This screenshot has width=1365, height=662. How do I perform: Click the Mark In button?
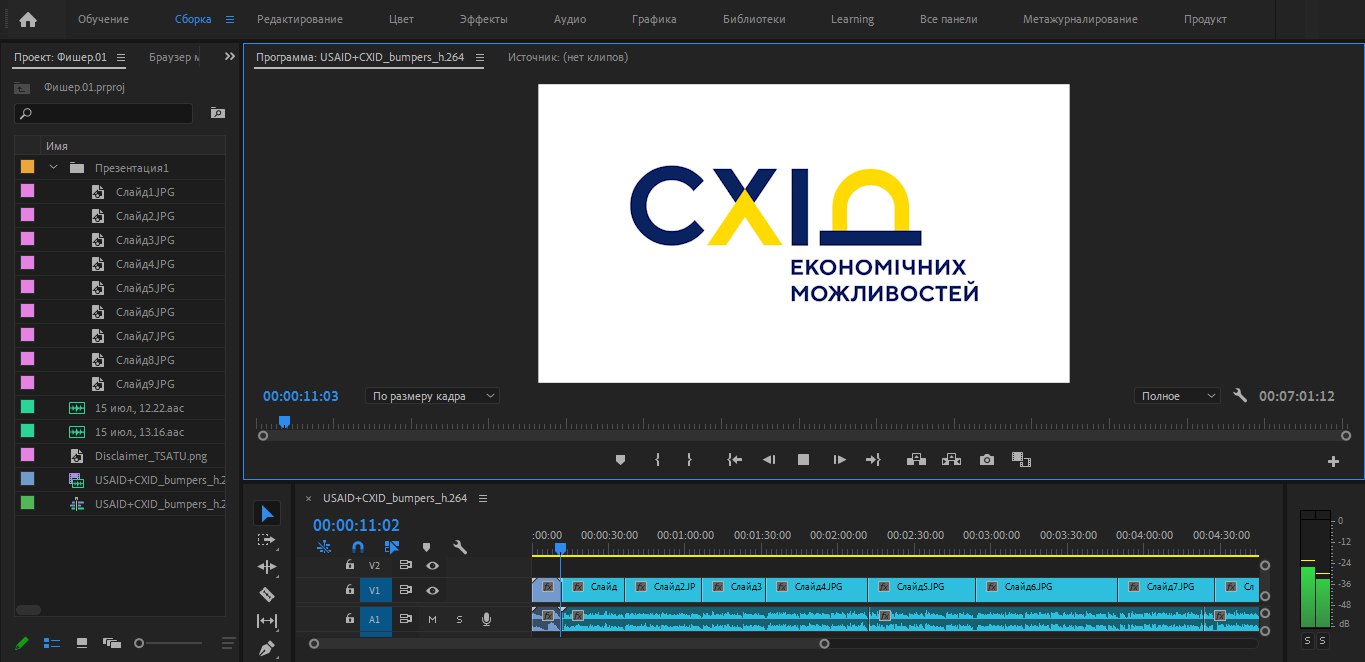click(657, 460)
